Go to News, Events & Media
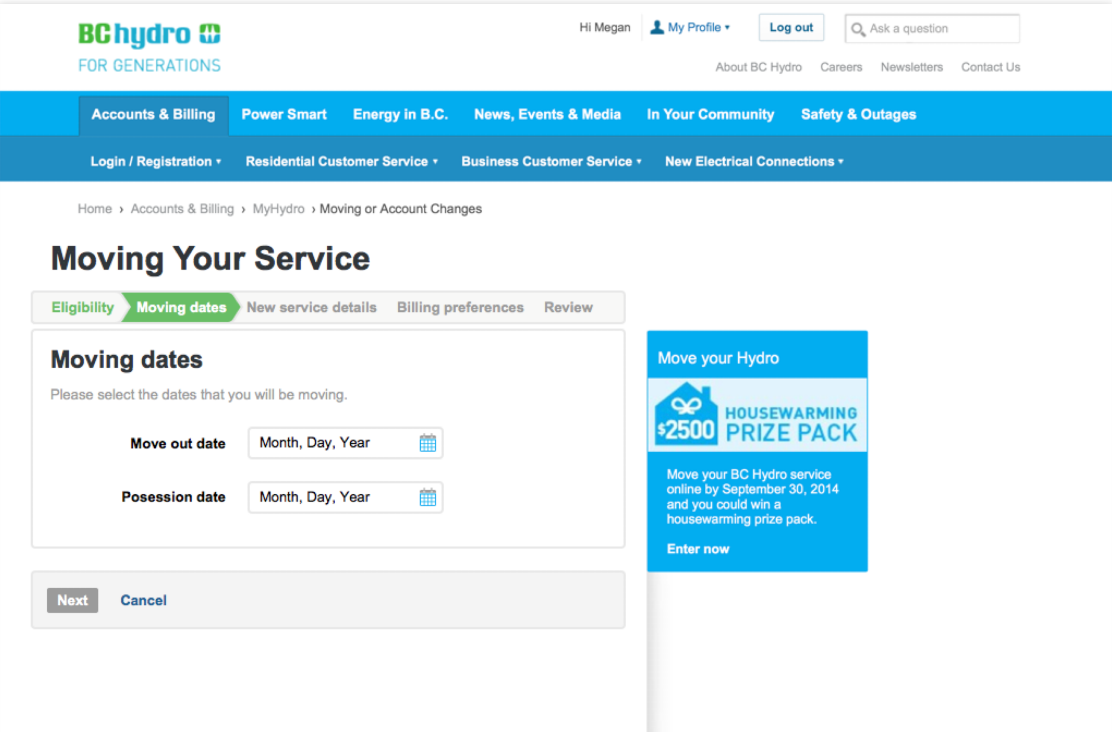 [547, 115]
